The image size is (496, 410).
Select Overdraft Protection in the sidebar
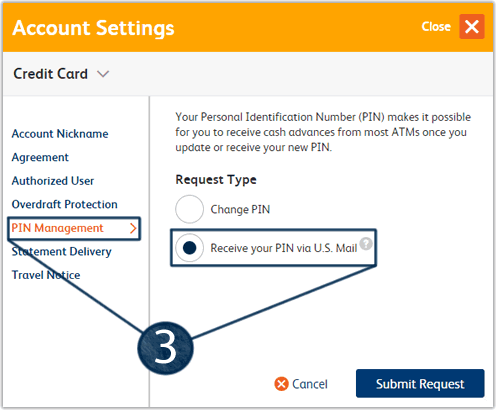pos(64,204)
